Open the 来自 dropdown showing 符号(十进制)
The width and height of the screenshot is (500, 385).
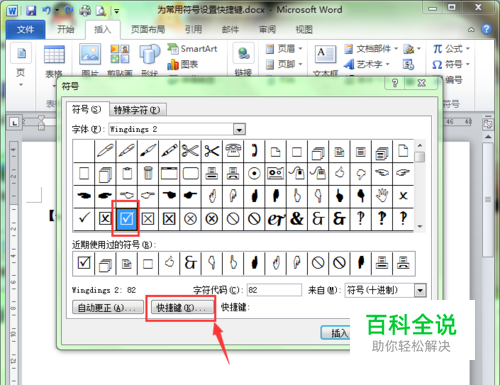pos(420,290)
